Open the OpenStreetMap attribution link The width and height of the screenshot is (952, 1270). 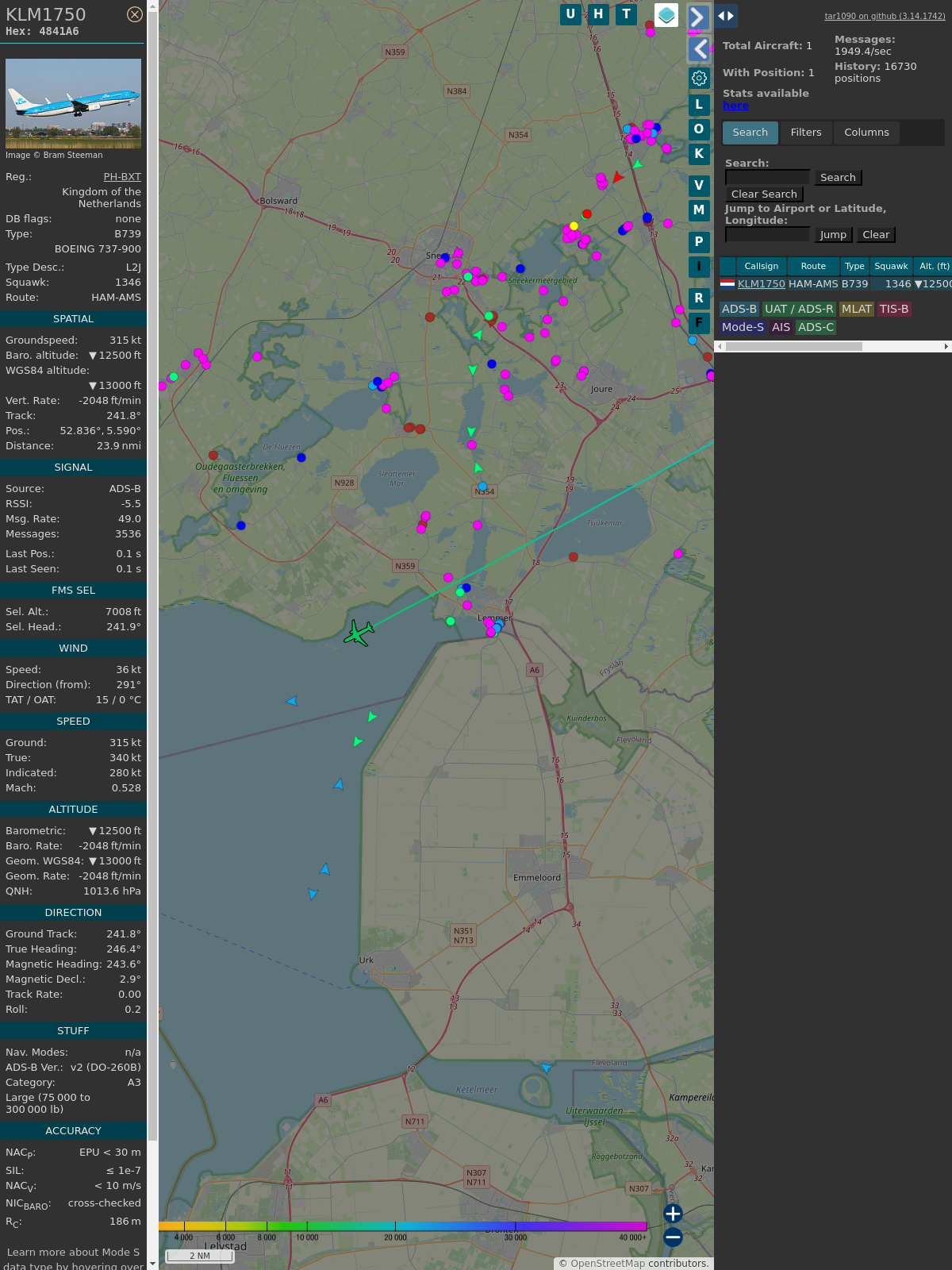click(607, 1264)
